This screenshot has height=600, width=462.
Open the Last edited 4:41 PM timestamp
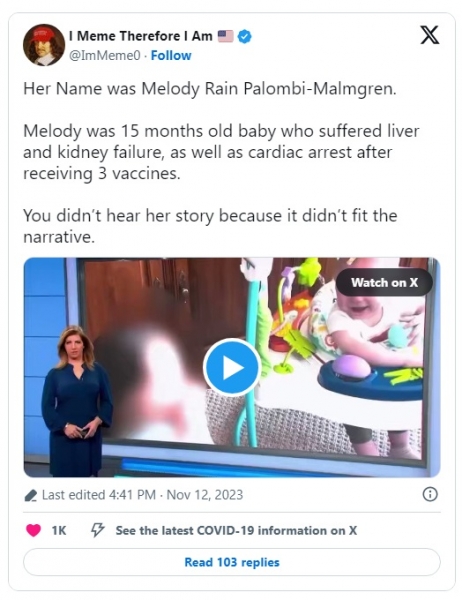99,495
